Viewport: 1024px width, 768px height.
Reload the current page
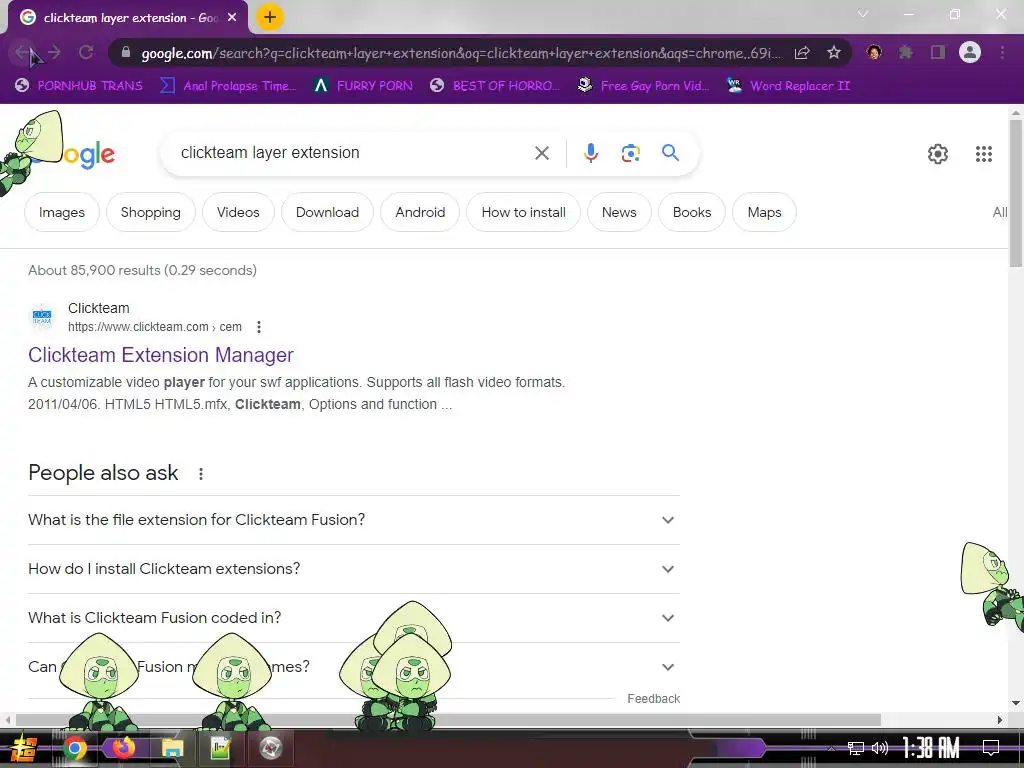click(x=86, y=52)
